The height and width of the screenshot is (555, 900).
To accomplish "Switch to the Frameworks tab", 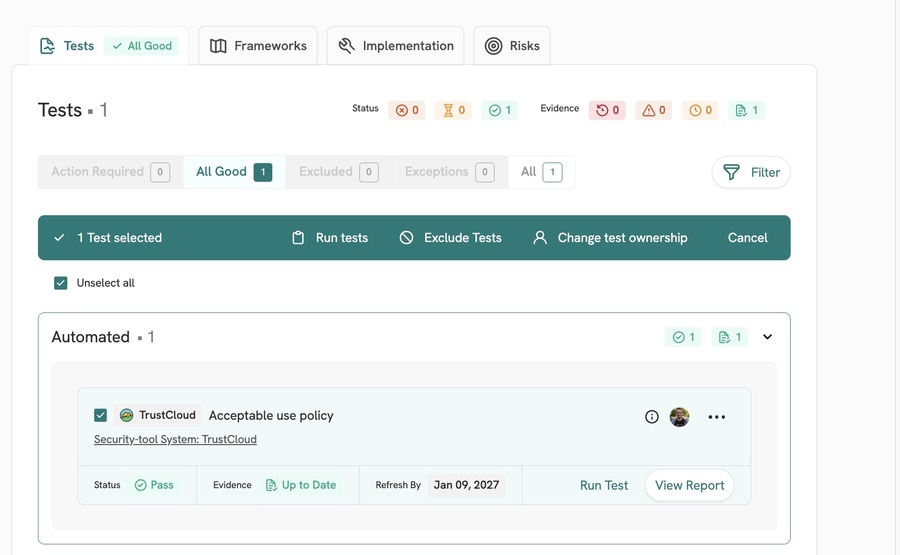I will (x=258, y=46).
